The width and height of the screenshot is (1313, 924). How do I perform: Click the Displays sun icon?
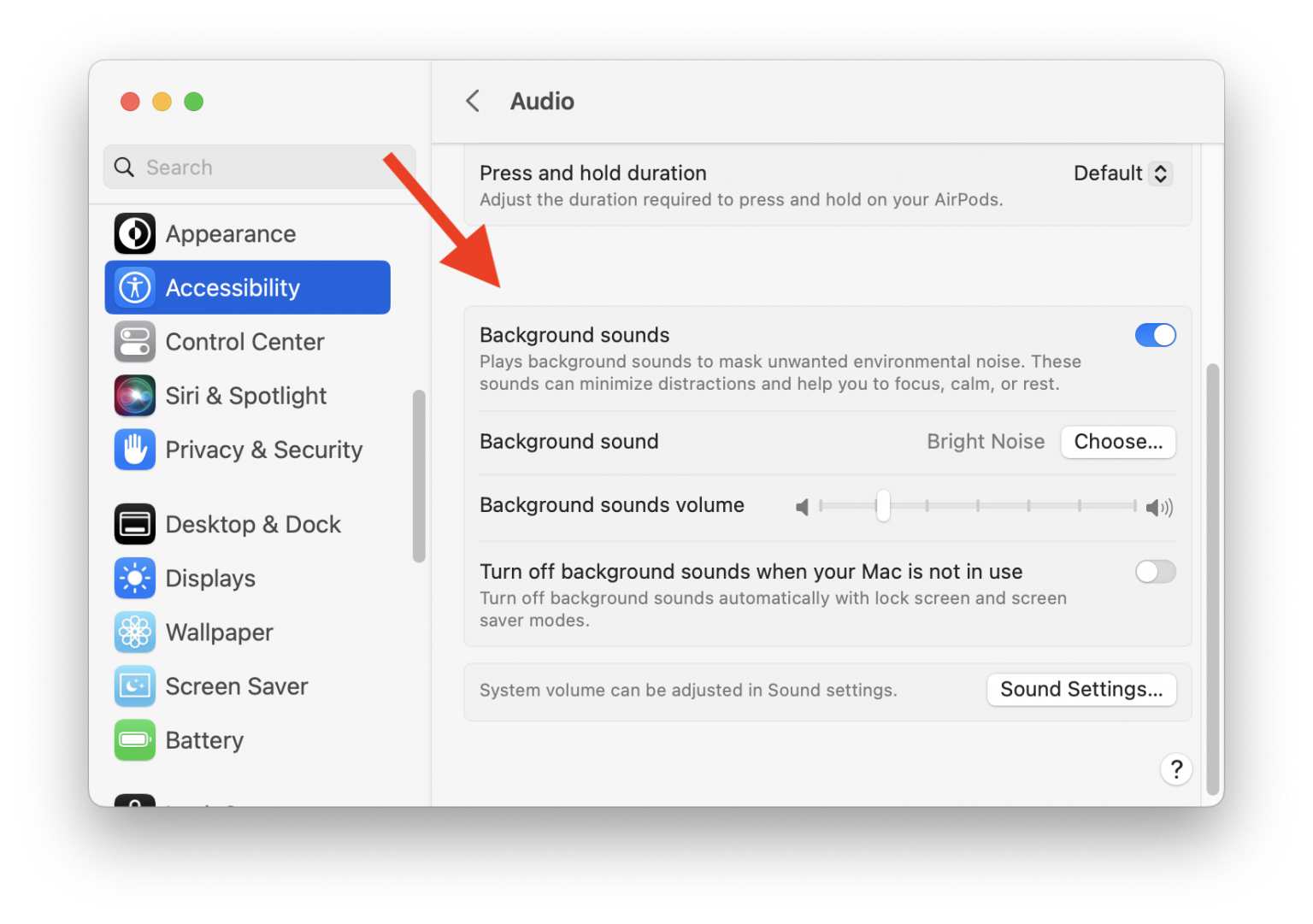click(x=134, y=578)
